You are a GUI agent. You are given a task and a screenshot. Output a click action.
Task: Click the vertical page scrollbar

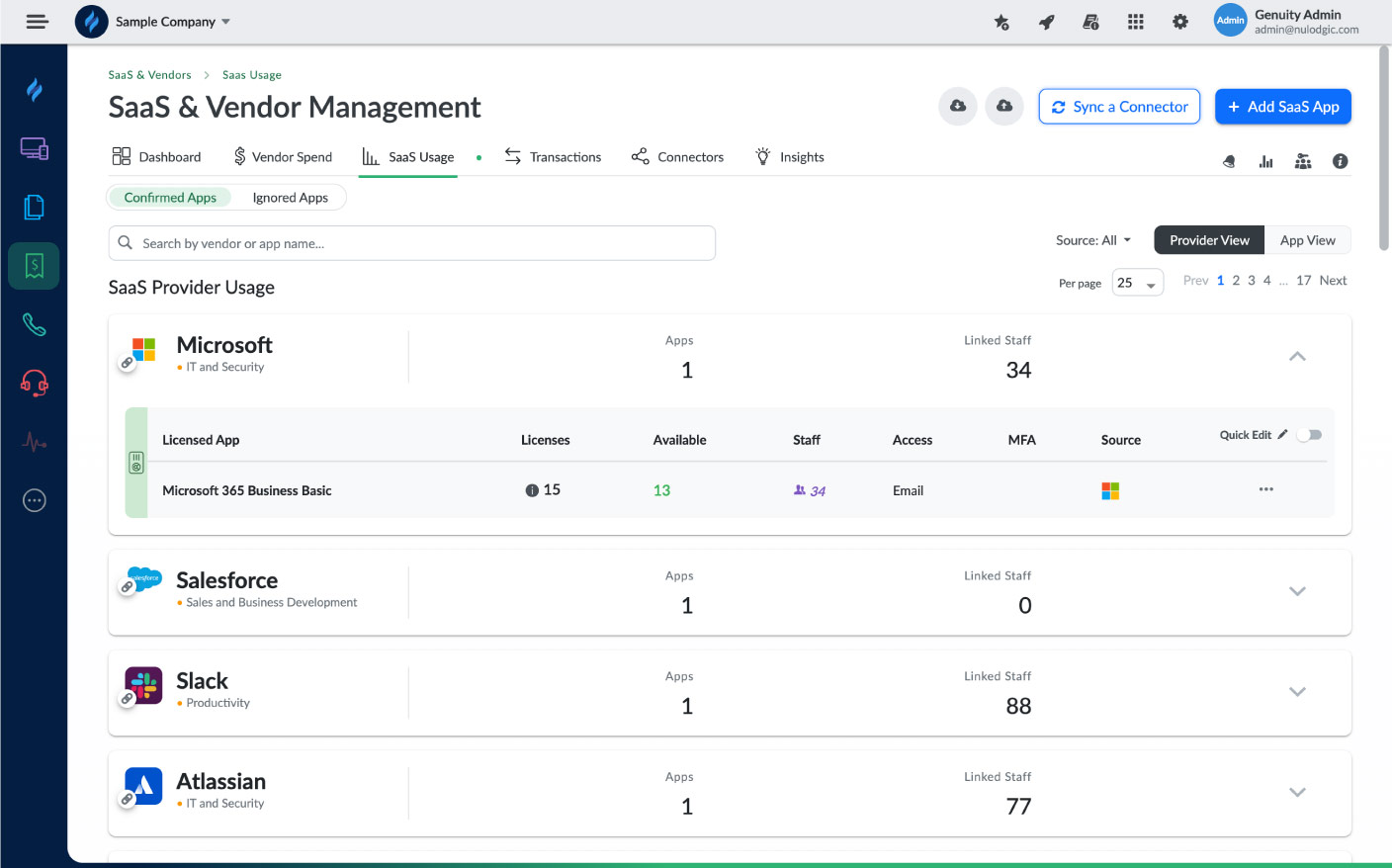point(1384,148)
